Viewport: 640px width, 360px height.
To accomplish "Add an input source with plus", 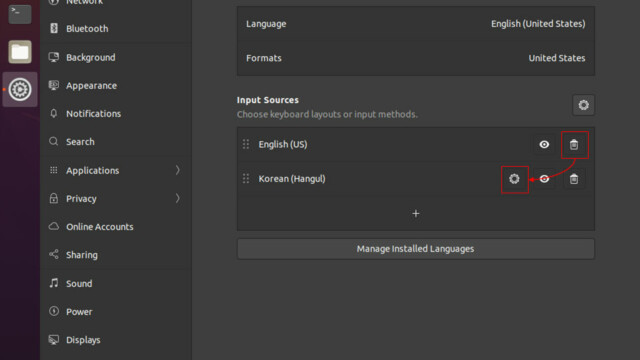I will pyautogui.click(x=416, y=213).
